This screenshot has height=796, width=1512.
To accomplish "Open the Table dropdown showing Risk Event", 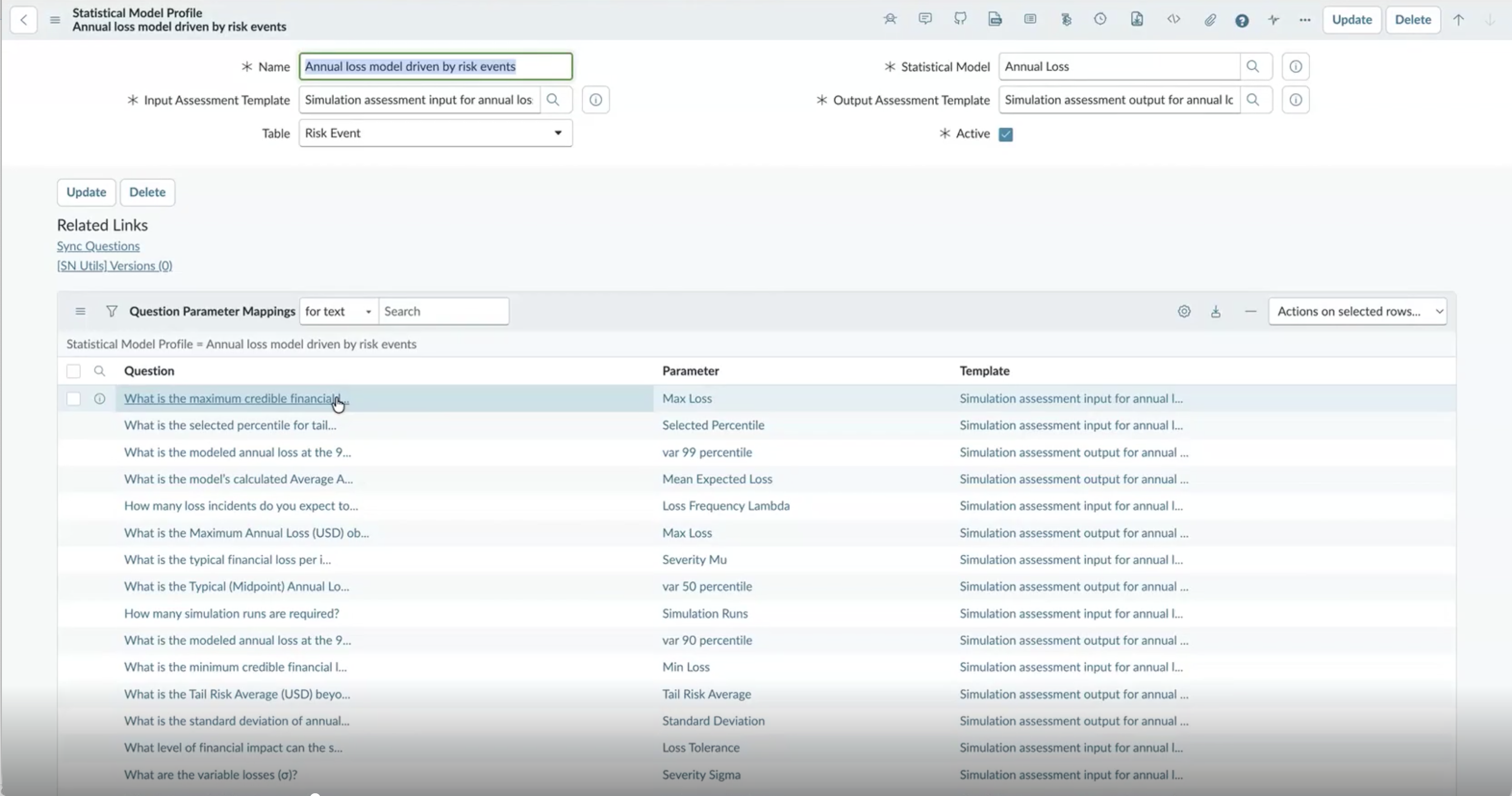I will [435, 133].
